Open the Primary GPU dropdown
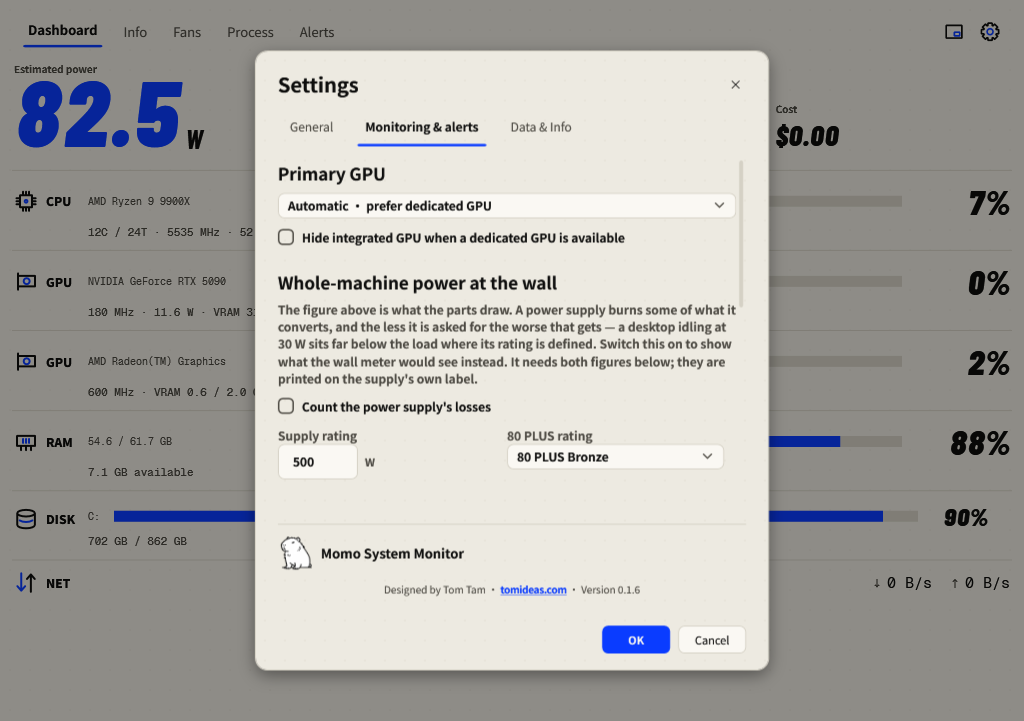This screenshot has height=721, width=1024. click(x=507, y=206)
